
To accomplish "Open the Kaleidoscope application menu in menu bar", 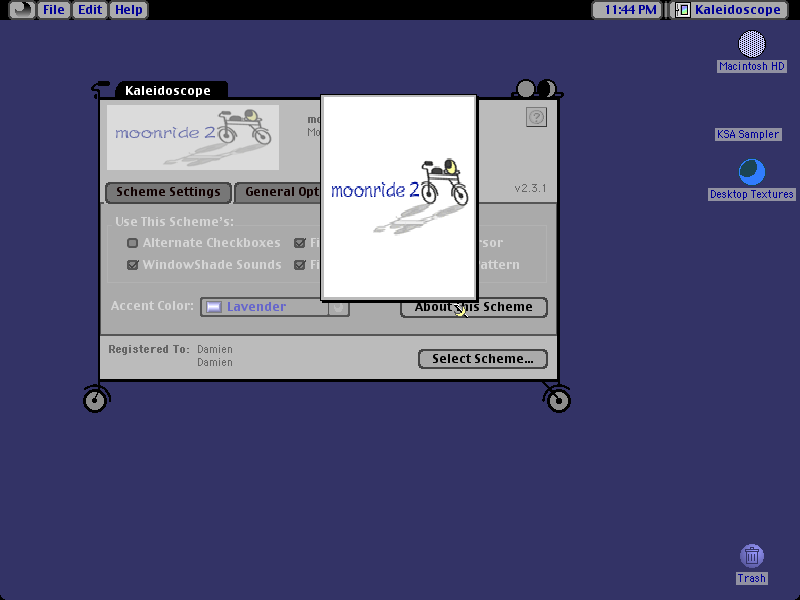I will click(x=730, y=10).
